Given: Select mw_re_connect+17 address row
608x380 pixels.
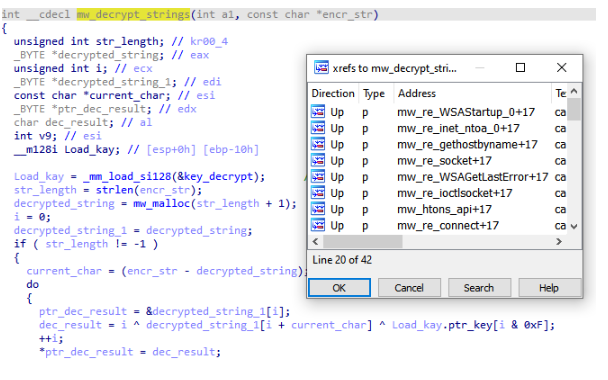Looking at the screenshot, I should click(x=448, y=225).
